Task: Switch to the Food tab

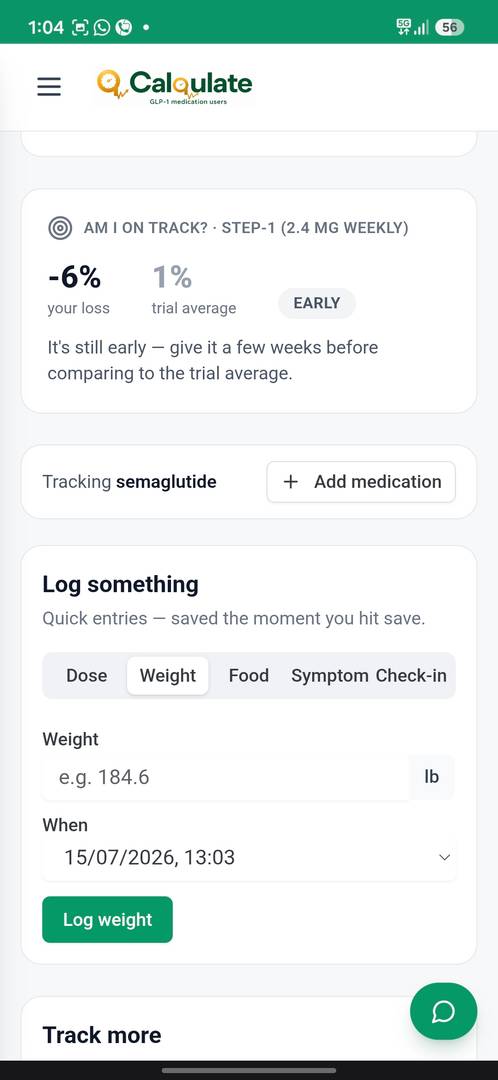Action: click(x=249, y=676)
